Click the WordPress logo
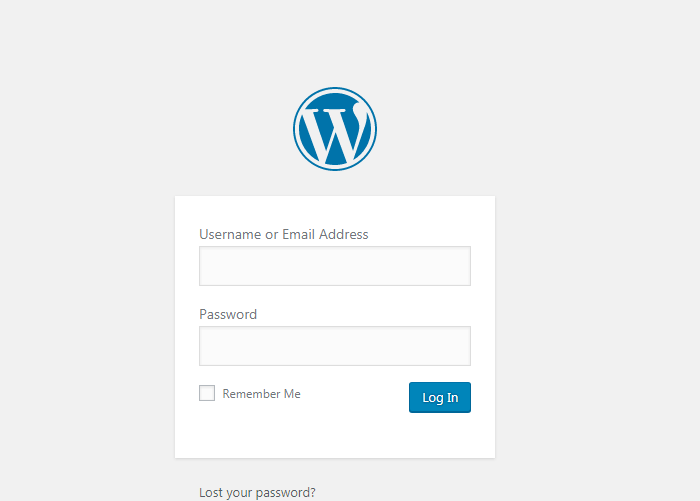This screenshot has height=501, width=700. click(x=335, y=129)
